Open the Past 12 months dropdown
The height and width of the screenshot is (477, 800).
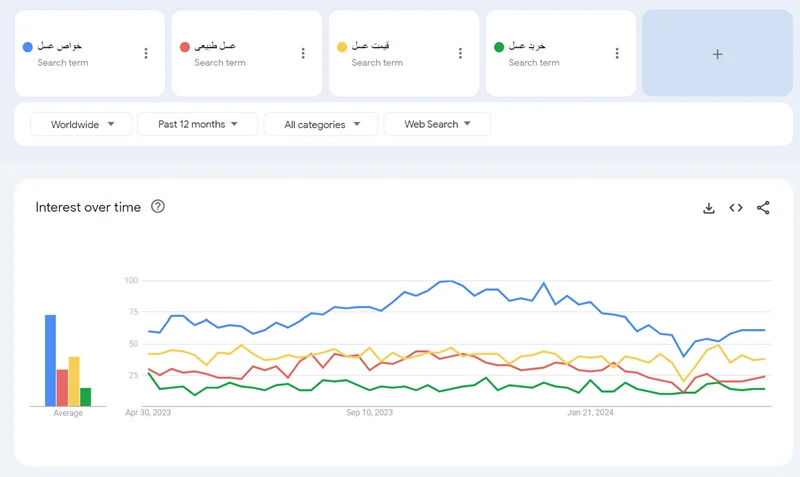(198, 124)
